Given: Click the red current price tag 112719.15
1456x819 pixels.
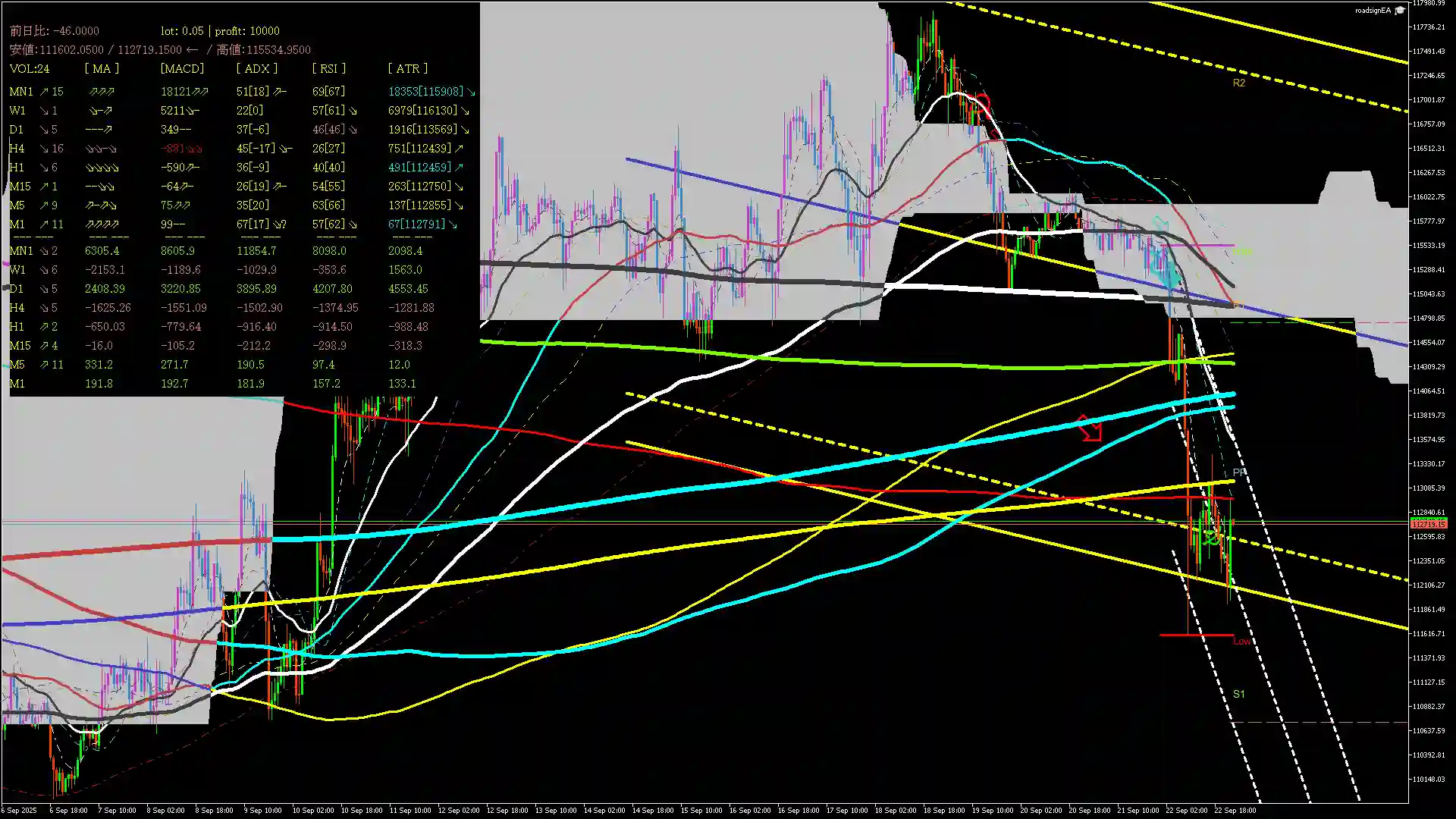Looking at the screenshot, I should pyautogui.click(x=1429, y=524).
